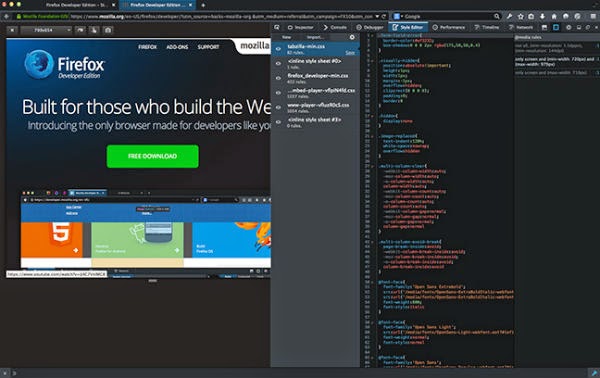600x378 pixels.
Task: Switch to the first Firefox Developer Edition browser tab
Action: pos(76,5)
